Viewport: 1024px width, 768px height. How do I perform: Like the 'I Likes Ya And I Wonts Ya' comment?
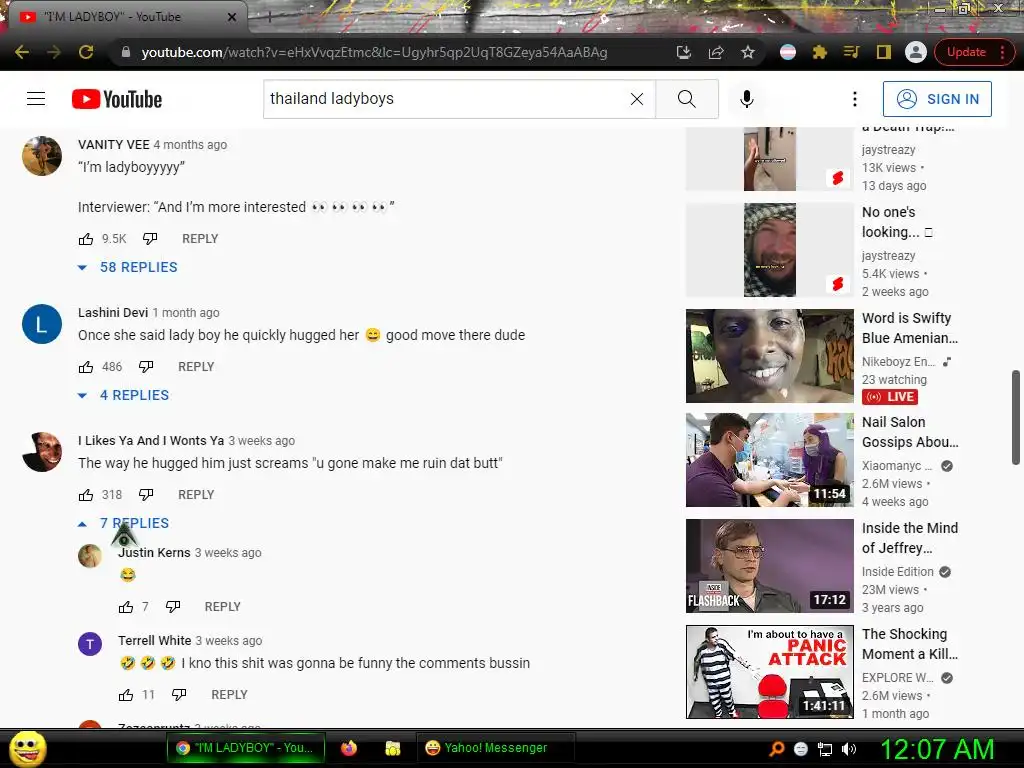[x=86, y=495]
